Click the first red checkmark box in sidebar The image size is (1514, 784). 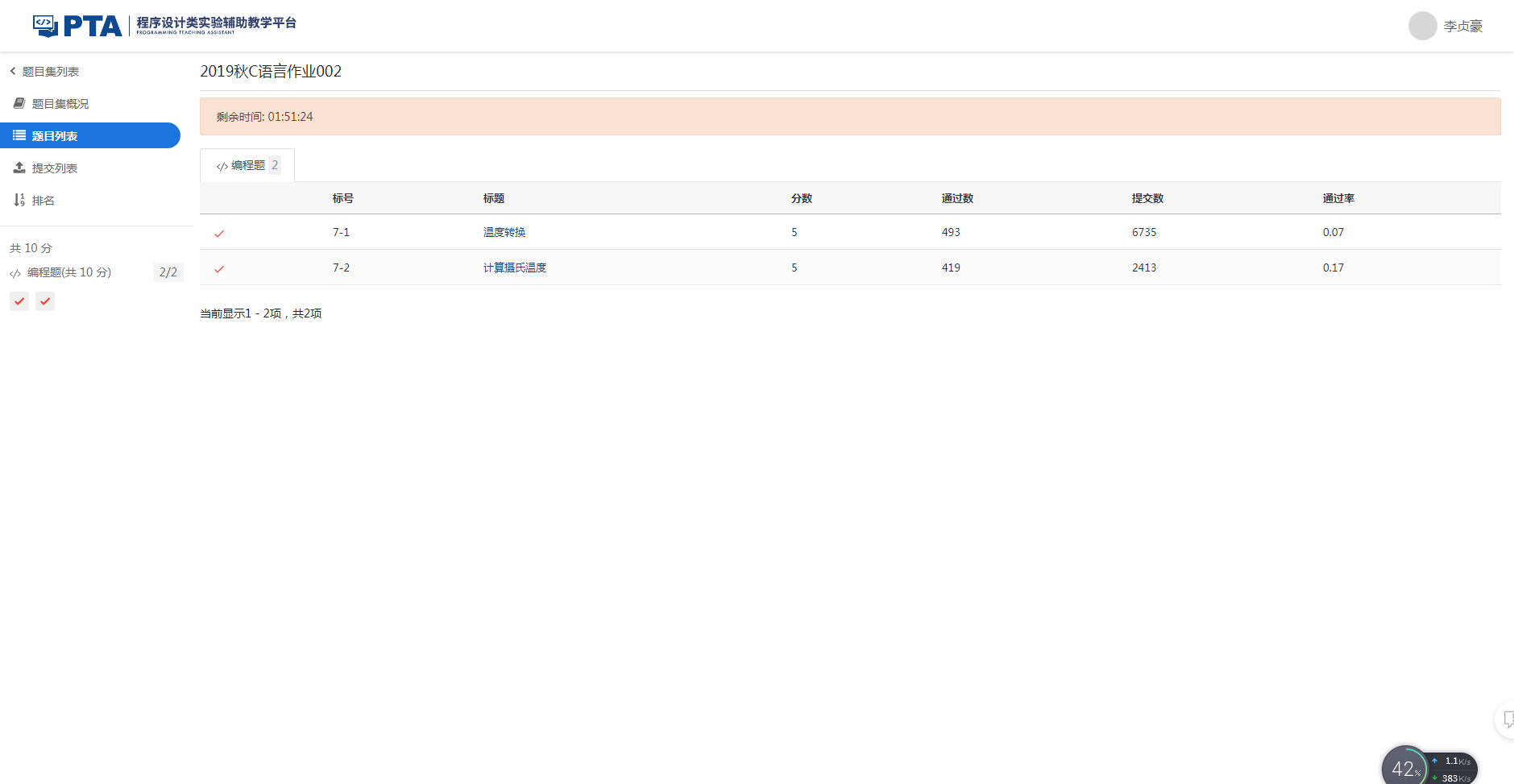click(x=19, y=301)
